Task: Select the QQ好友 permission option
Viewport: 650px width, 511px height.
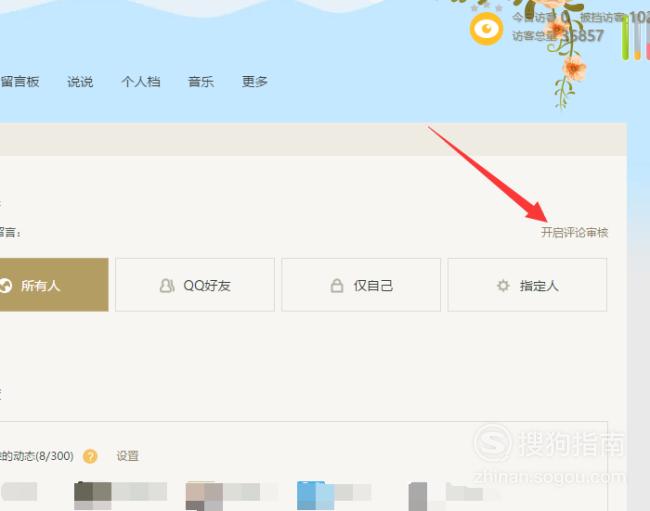Action: tap(195, 285)
